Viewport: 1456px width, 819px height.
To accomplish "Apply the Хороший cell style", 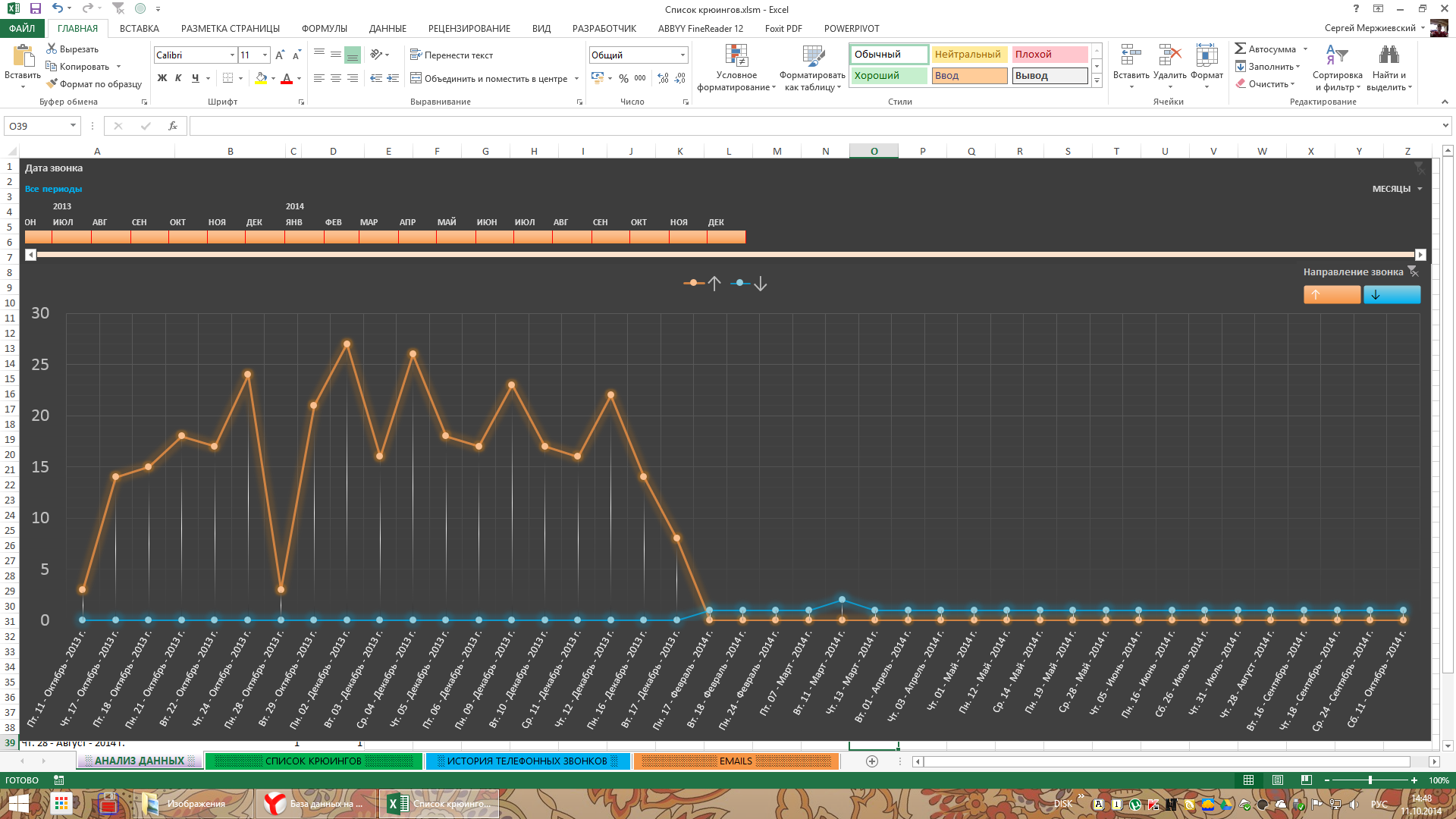I will (888, 76).
